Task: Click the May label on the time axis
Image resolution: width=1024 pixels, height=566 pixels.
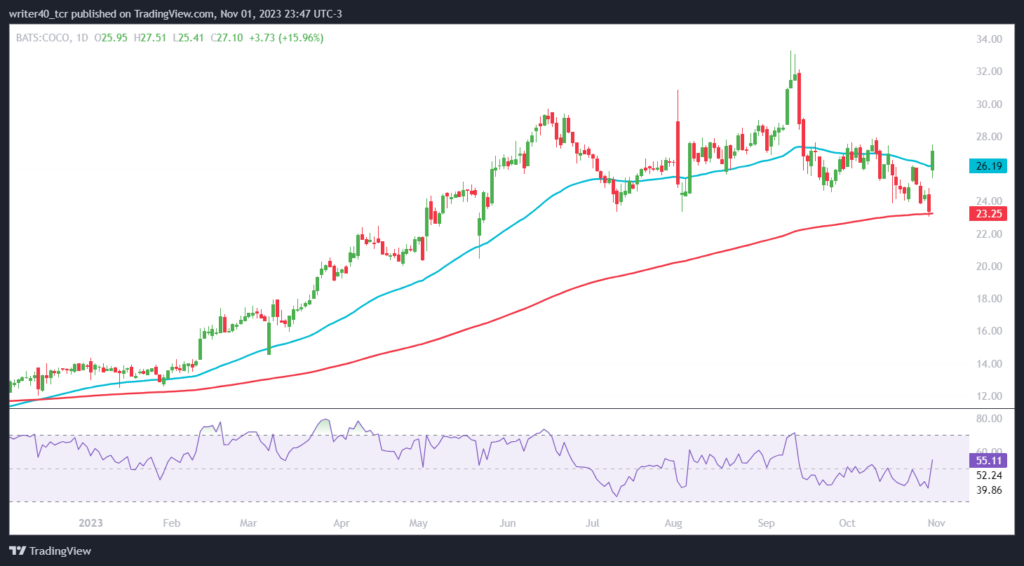Action: [418, 523]
